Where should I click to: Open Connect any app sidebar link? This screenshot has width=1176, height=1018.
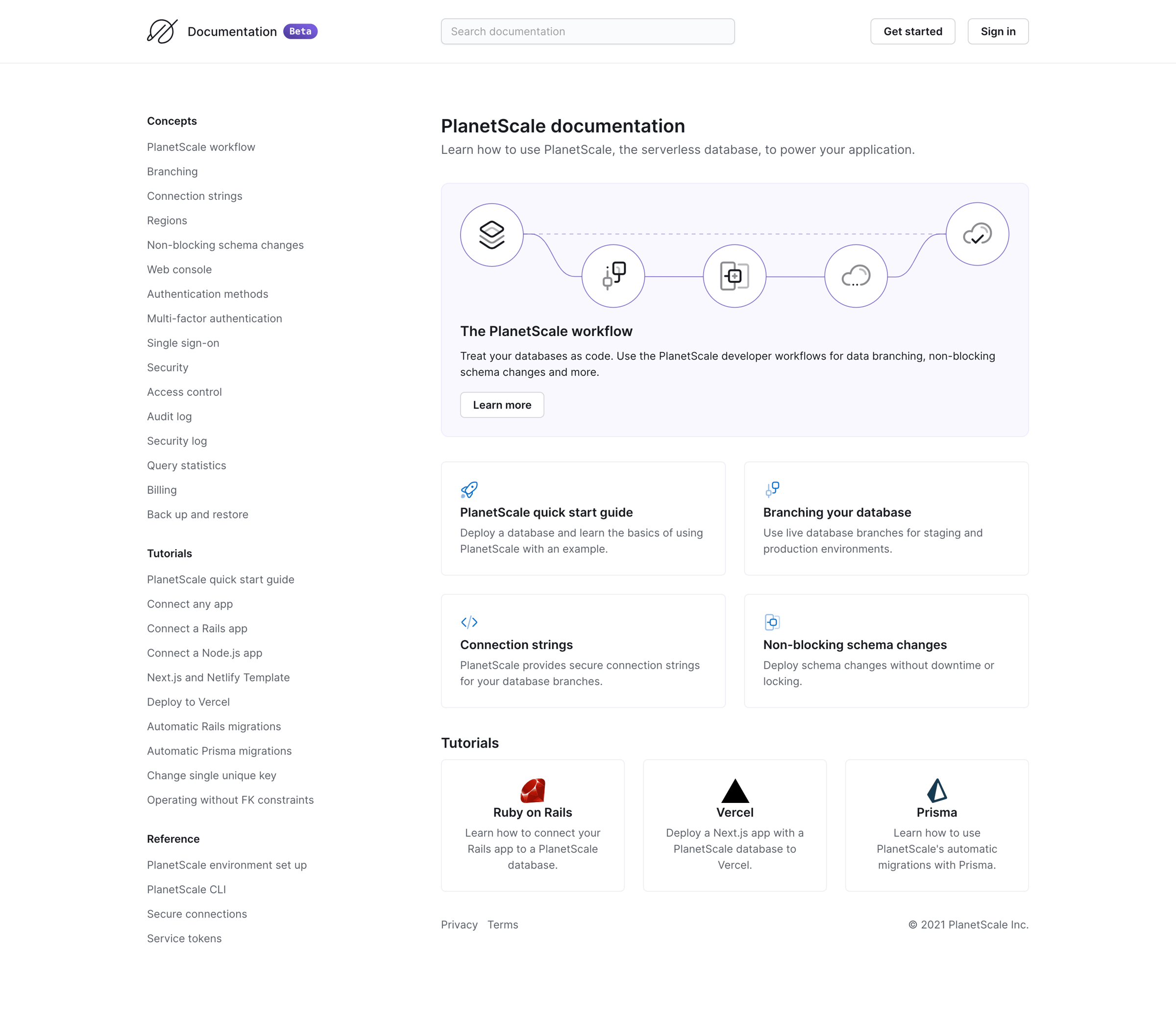tap(190, 604)
